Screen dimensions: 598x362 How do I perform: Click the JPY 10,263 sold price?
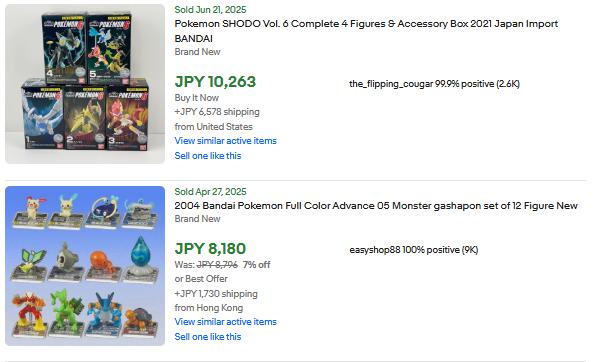tap(215, 82)
